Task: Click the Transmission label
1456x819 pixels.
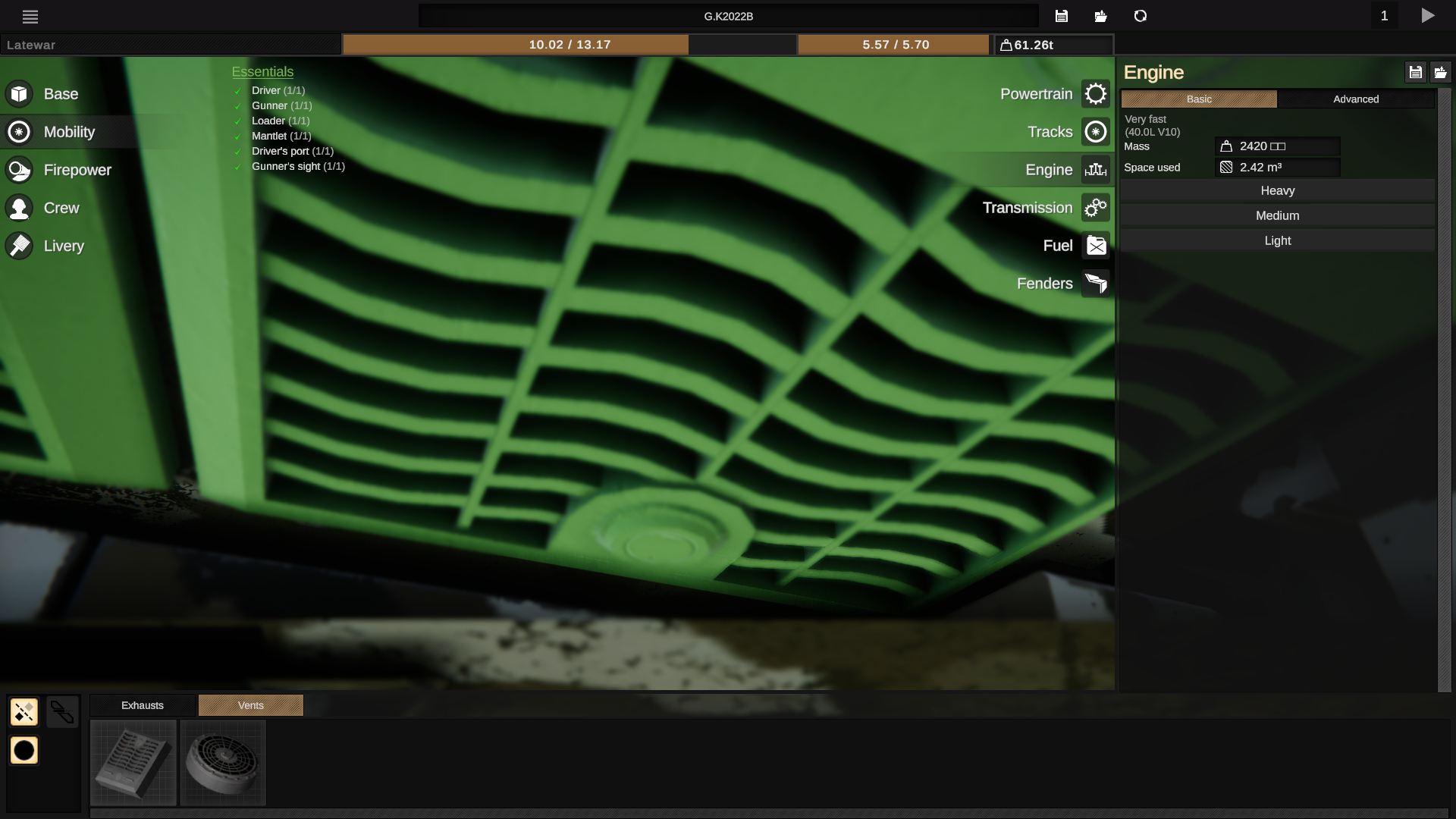Action: pos(1028,208)
